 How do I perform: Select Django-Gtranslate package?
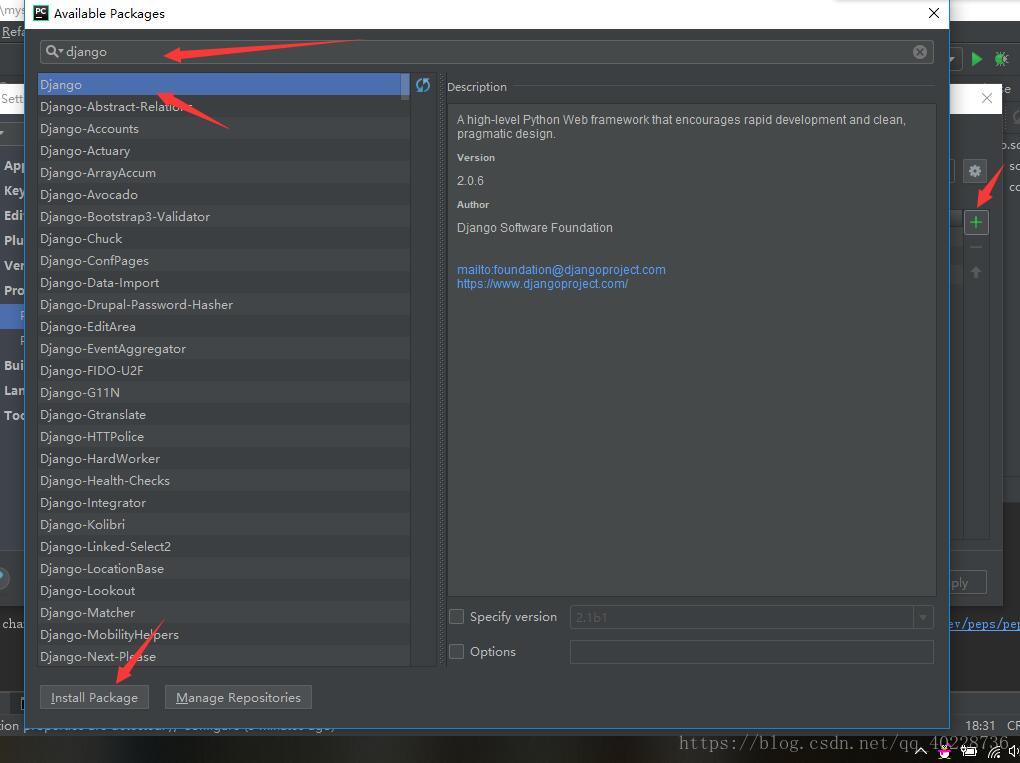click(x=224, y=414)
